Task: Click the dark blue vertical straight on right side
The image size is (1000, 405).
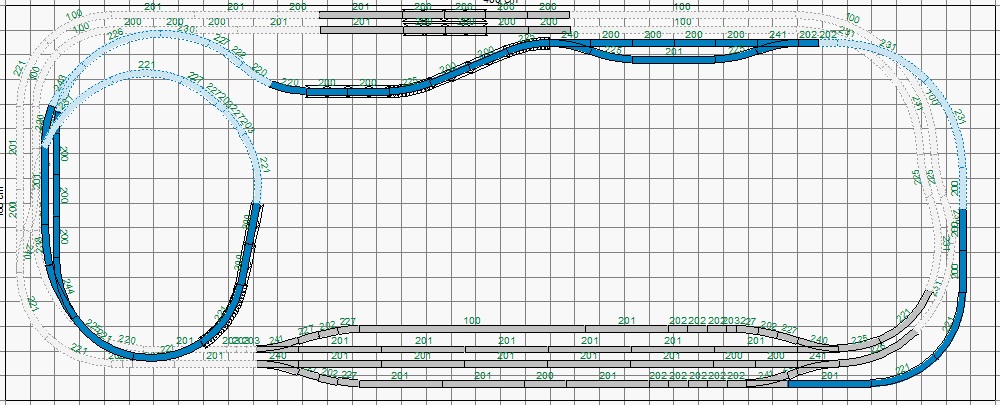Action: coord(964,245)
